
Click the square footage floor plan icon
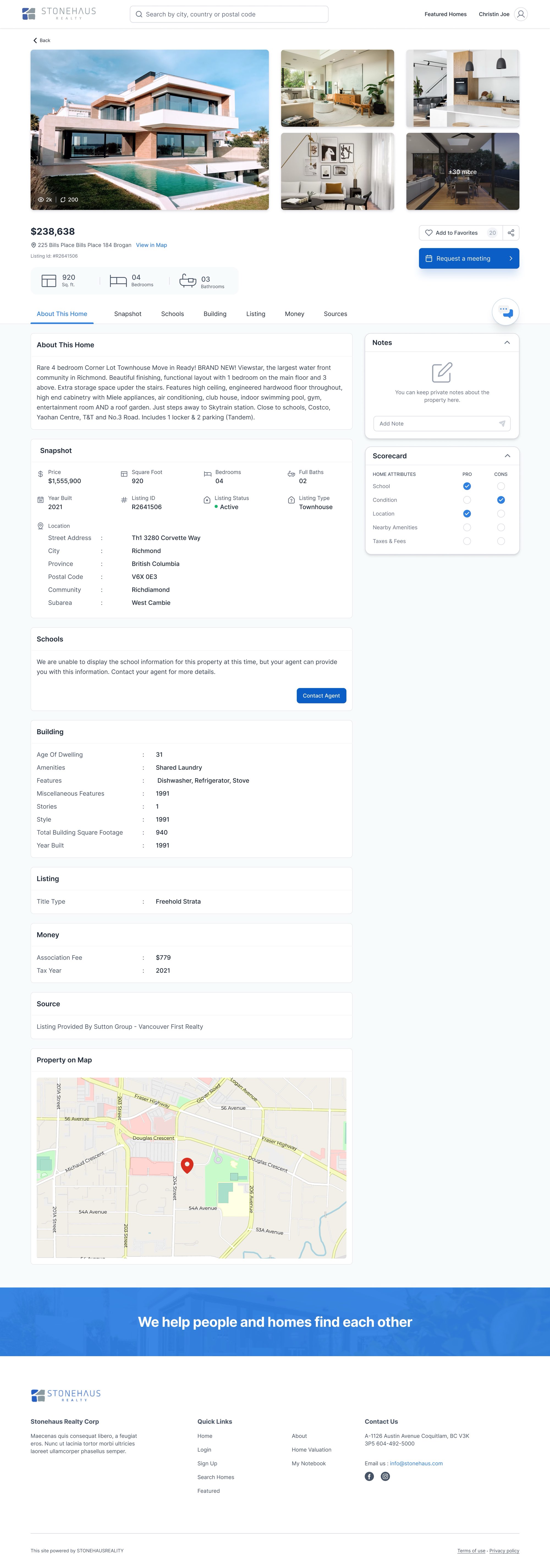pos(49,281)
